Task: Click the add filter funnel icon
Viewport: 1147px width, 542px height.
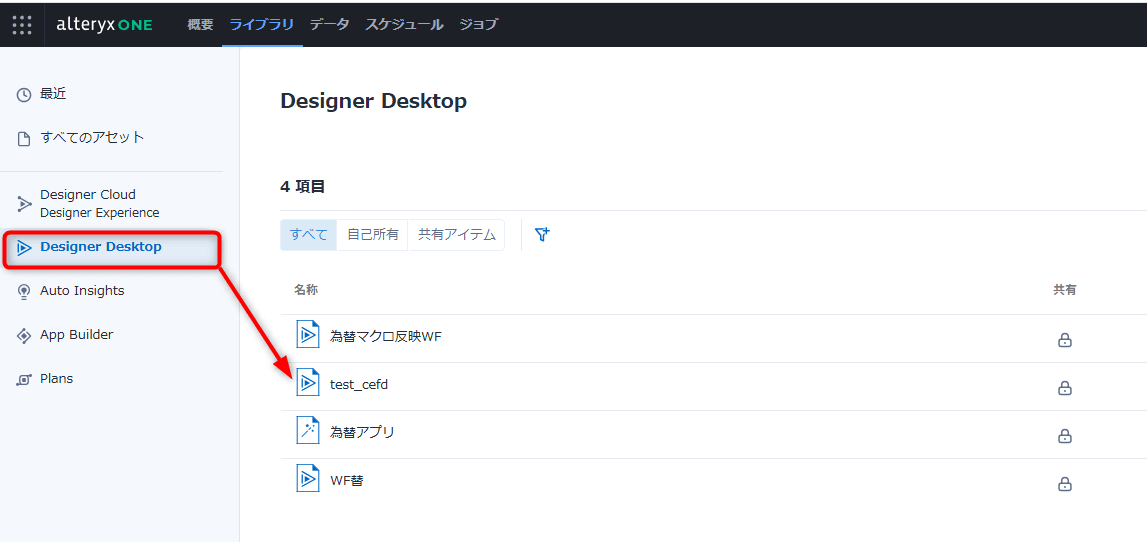Action: (542, 235)
